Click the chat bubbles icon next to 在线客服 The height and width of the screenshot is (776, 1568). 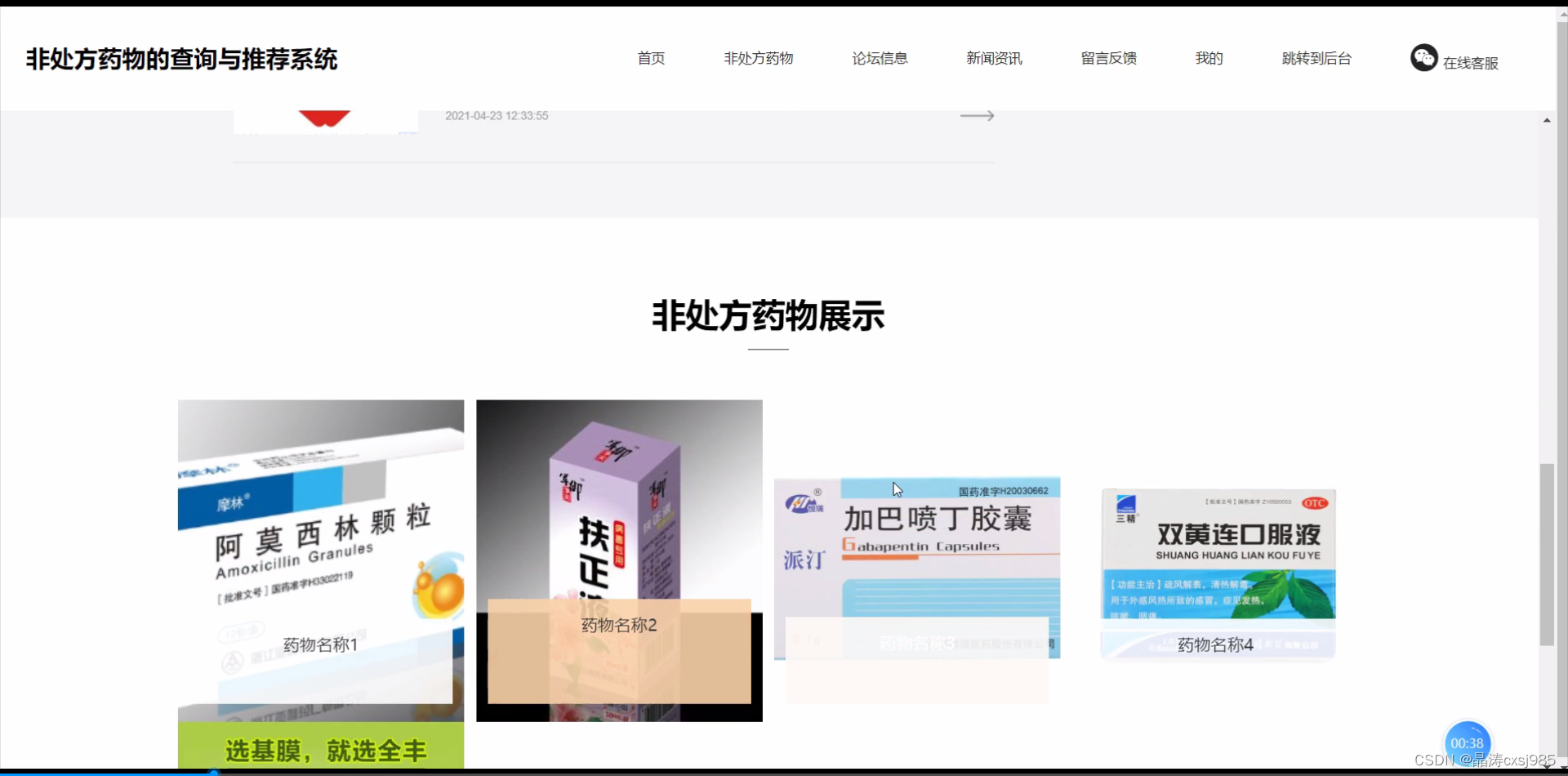pyautogui.click(x=1423, y=57)
